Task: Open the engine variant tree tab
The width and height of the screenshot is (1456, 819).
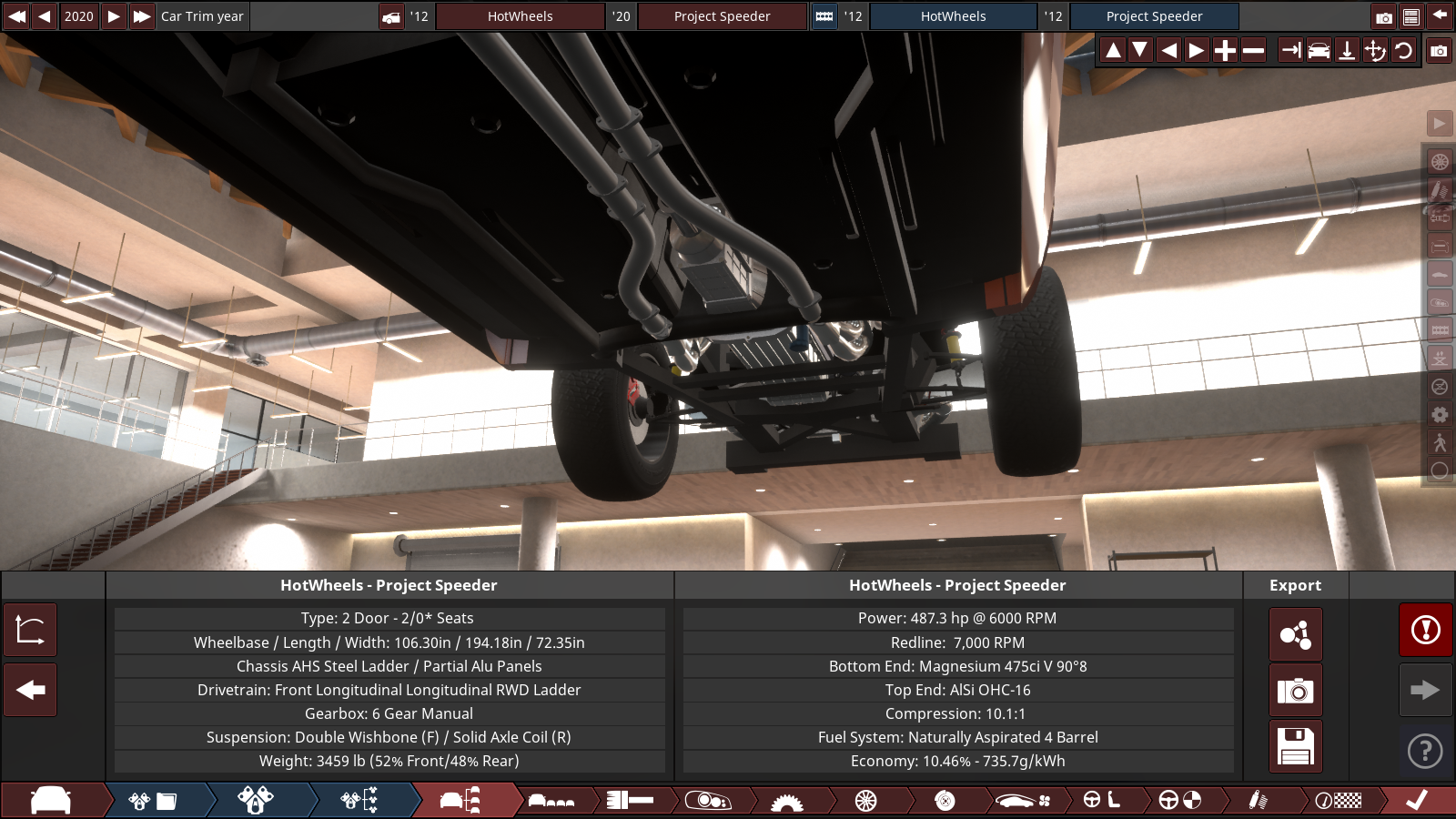Action: [x=359, y=801]
